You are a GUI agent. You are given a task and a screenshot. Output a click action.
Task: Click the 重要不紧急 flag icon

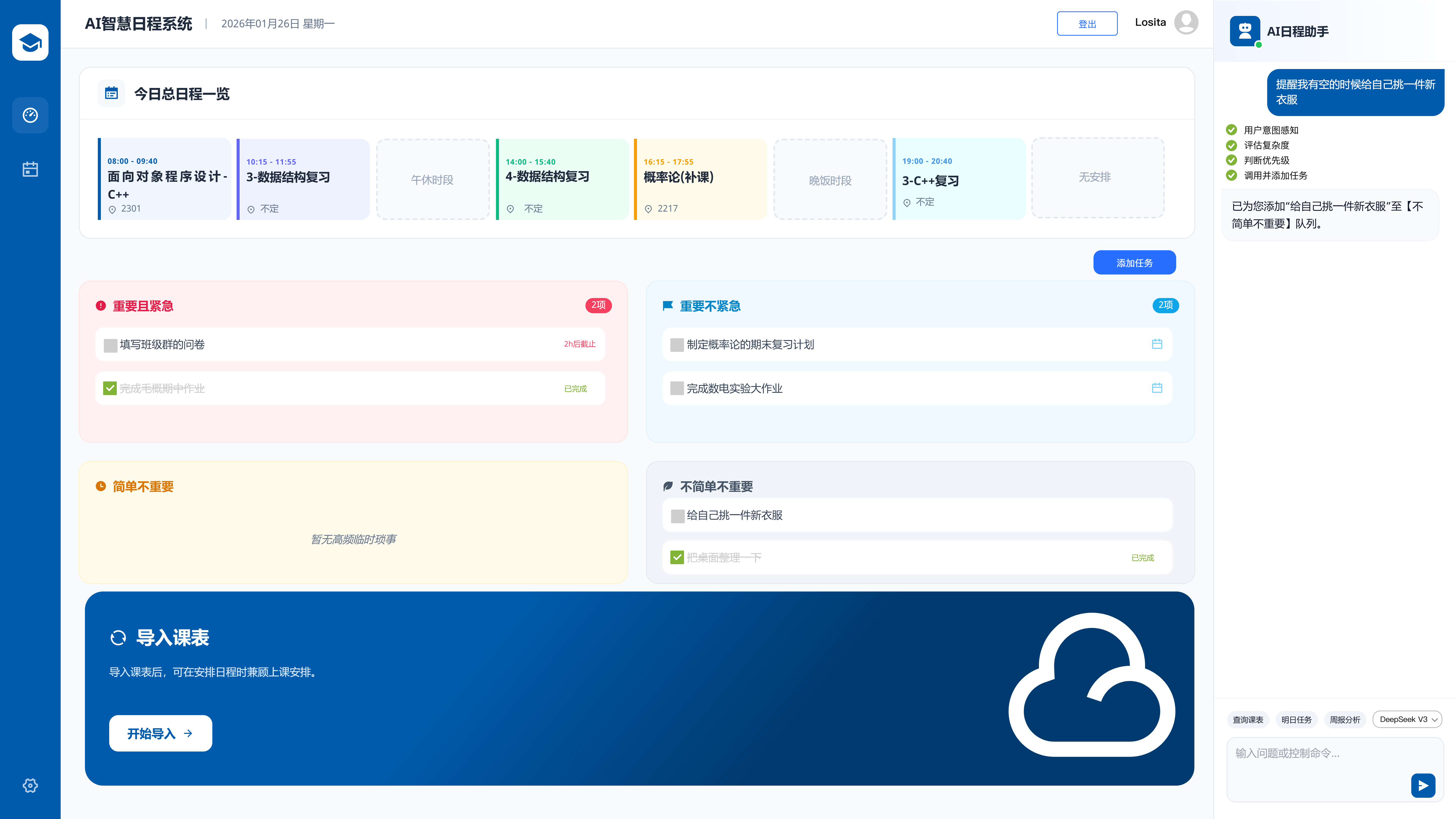pos(668,306)
